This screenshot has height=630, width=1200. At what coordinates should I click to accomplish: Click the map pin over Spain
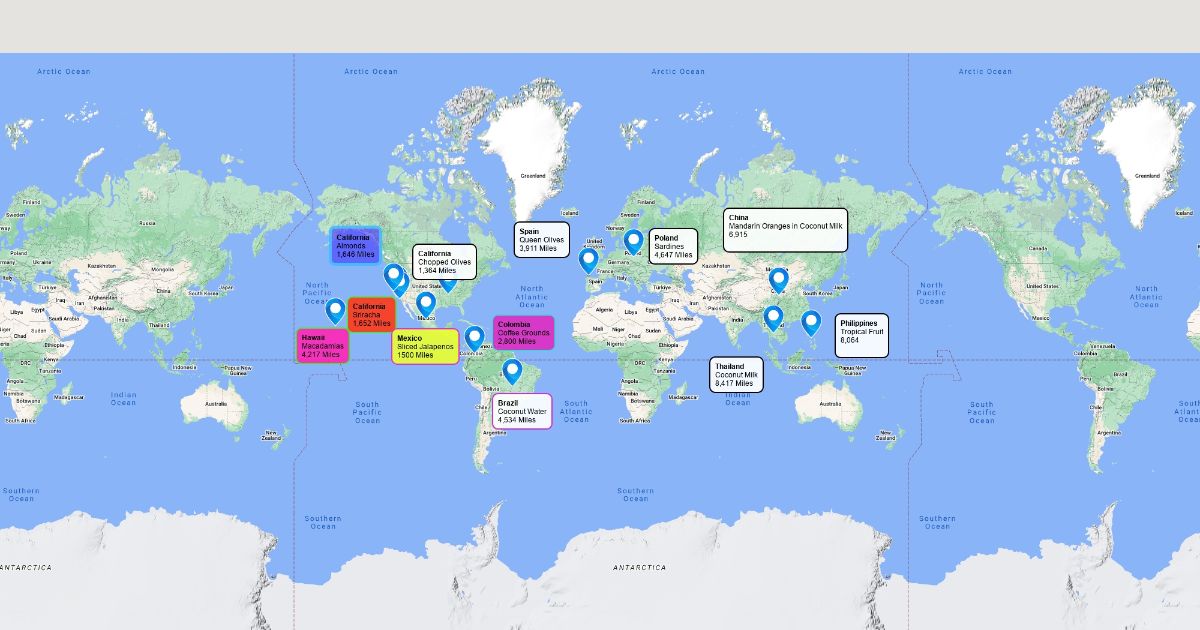[588, 259]
